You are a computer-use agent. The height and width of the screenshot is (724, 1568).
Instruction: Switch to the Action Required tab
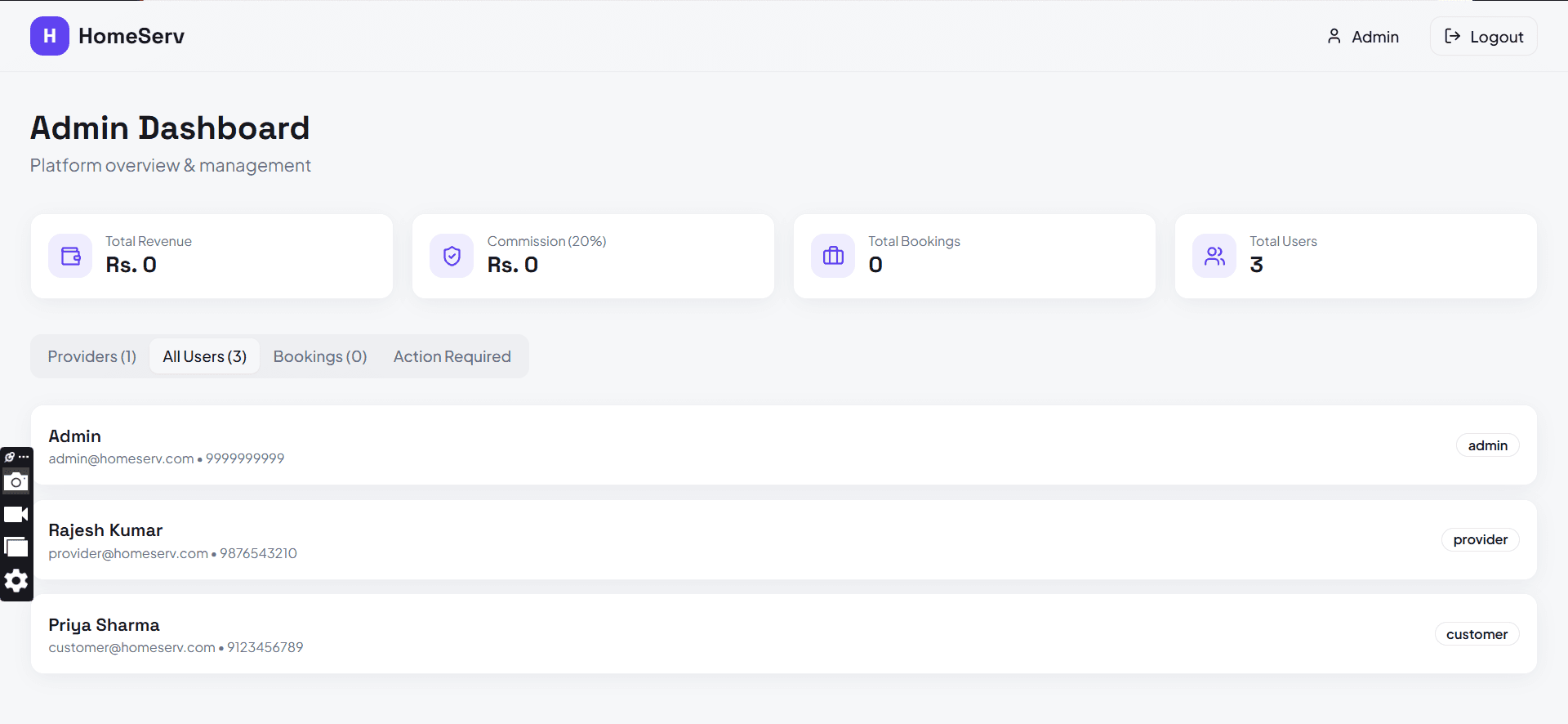point(452,356)
